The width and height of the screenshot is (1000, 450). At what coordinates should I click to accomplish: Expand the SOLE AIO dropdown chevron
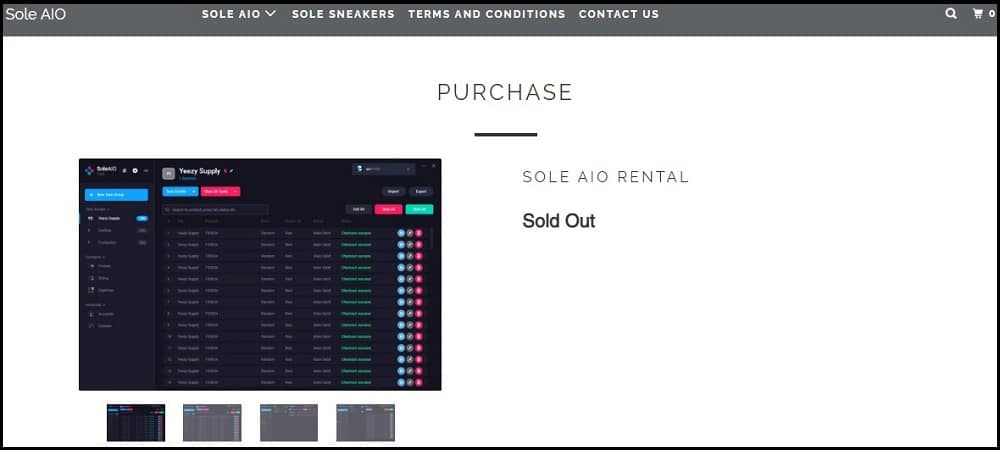tap(270, 13)
